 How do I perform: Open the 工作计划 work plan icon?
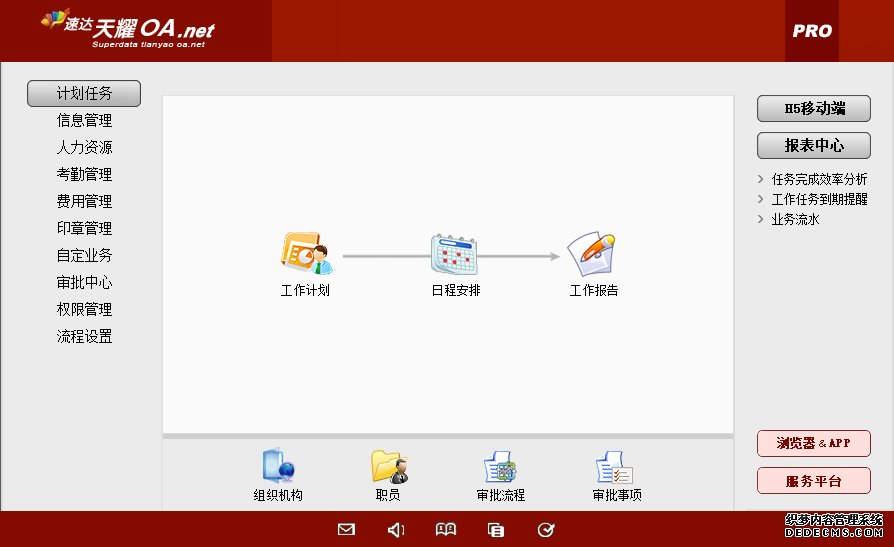[305, 255]
